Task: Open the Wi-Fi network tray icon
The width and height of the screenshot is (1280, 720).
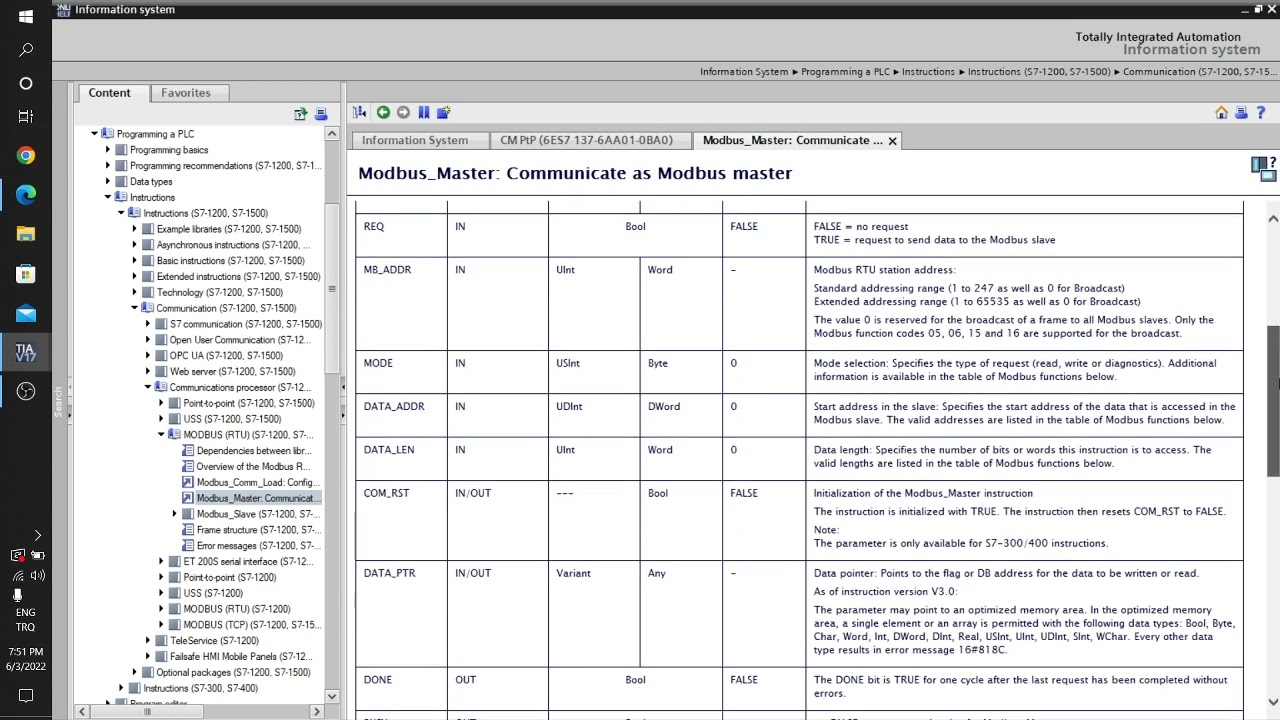Action: [18, 575]
